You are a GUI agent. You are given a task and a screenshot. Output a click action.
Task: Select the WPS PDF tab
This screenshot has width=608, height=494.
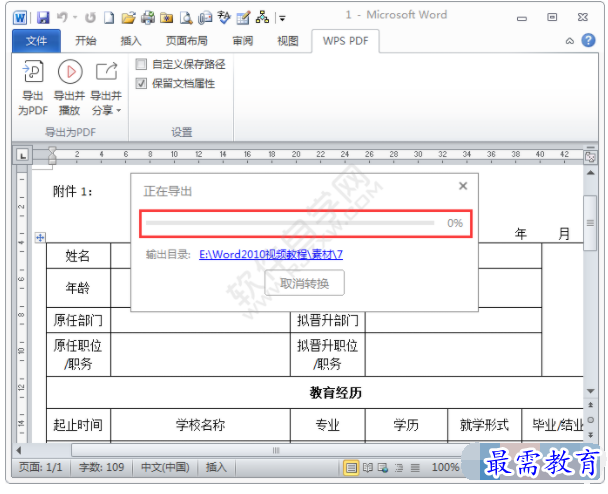pyautogui.click(x=345, y=41)
